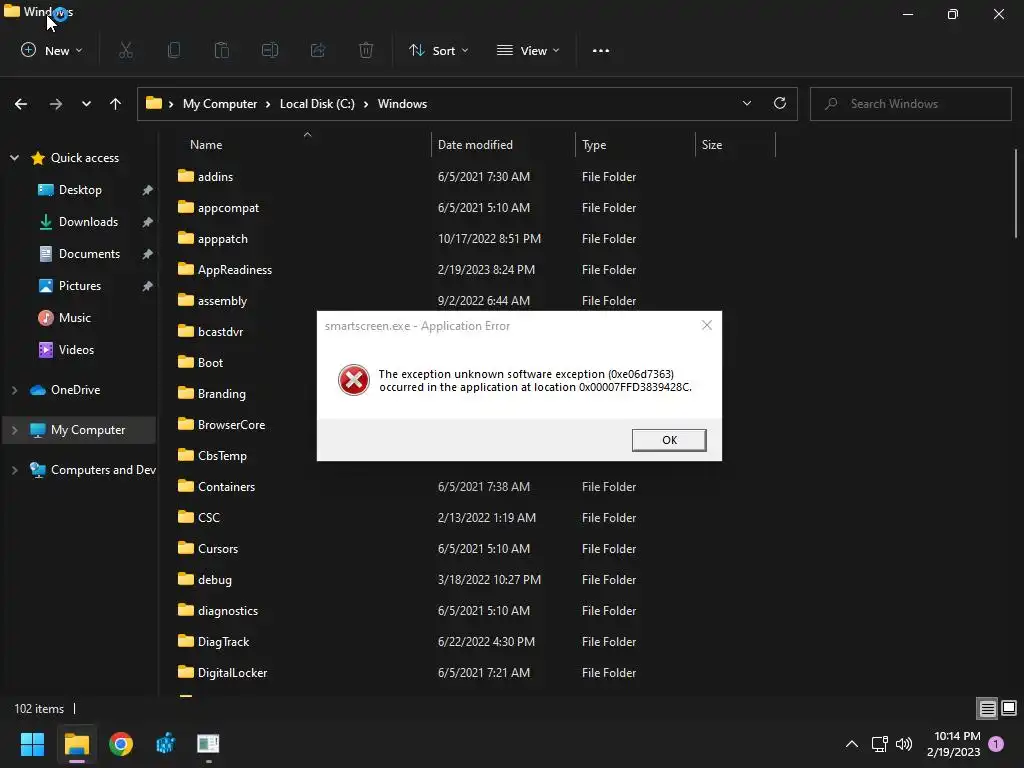The image size is (1024, 768).
Task: Select Downloads in Quick access
Action: [x=88, y=221]
